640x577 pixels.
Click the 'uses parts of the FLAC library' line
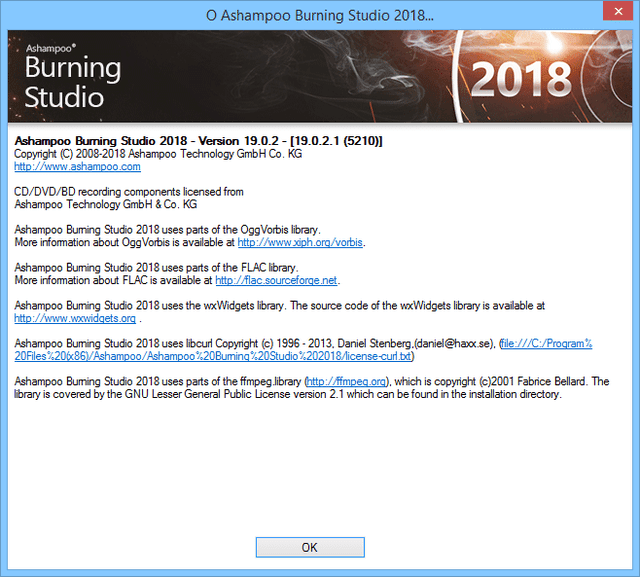[156, 268]
